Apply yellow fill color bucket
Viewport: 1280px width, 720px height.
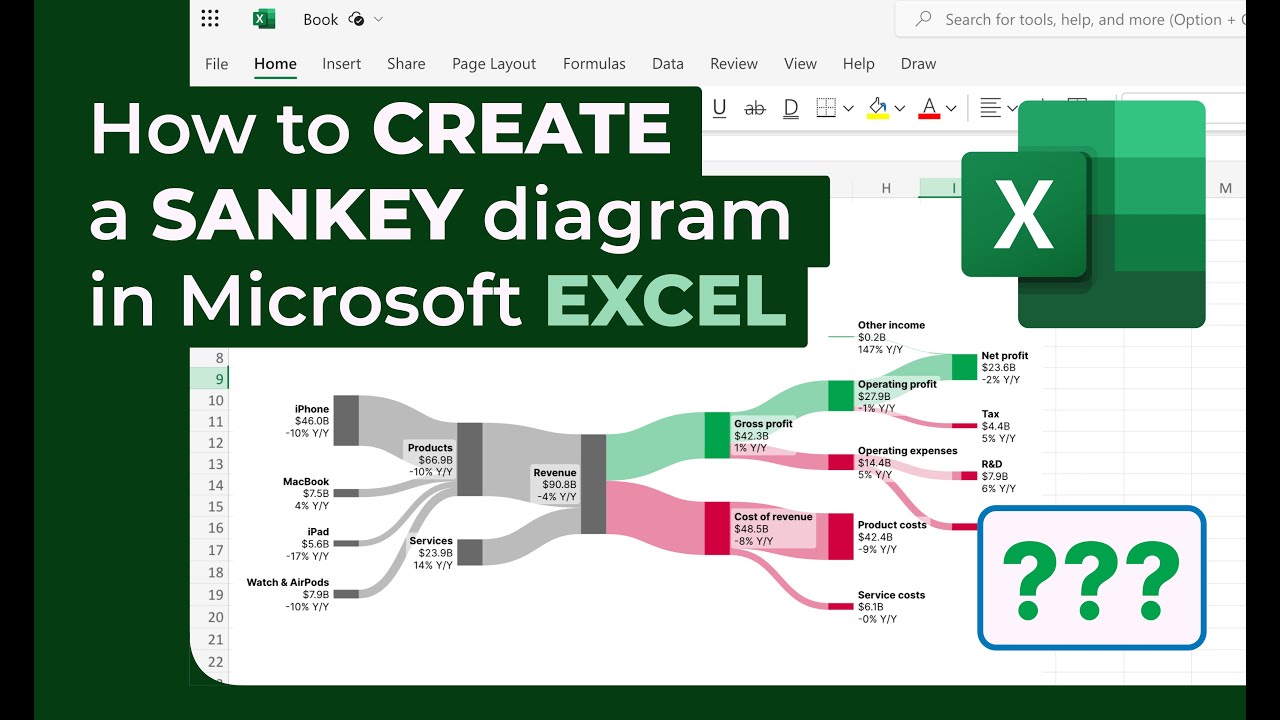pyautogui.click(x=878, y=108)
